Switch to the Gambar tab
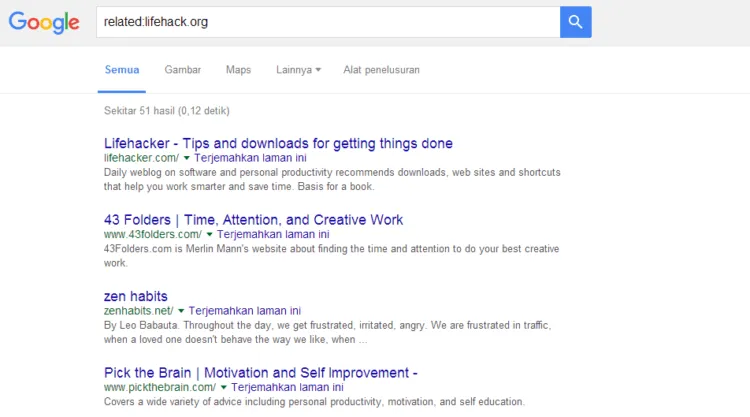Image resolution: width=750 pixels, height=417 pixels. coord(183,70)
